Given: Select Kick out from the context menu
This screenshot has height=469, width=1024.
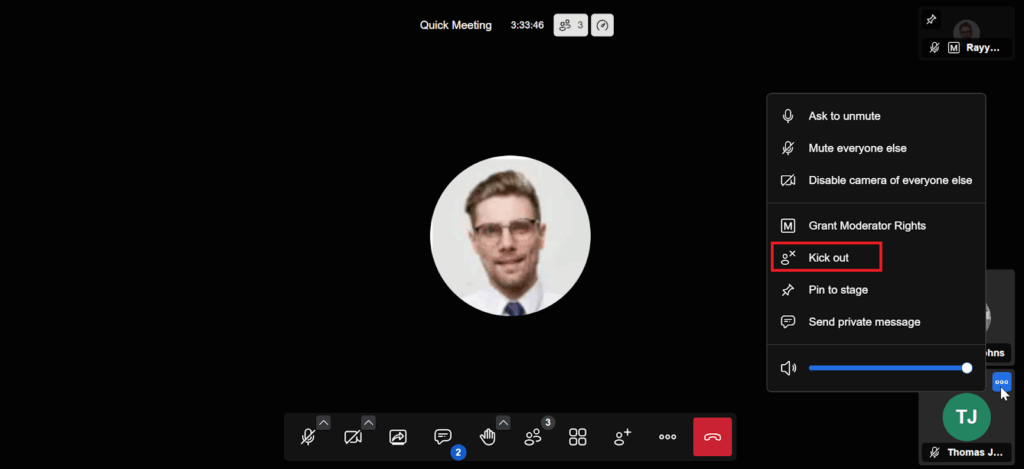Looking at the screenshot, I should point(828,258).
